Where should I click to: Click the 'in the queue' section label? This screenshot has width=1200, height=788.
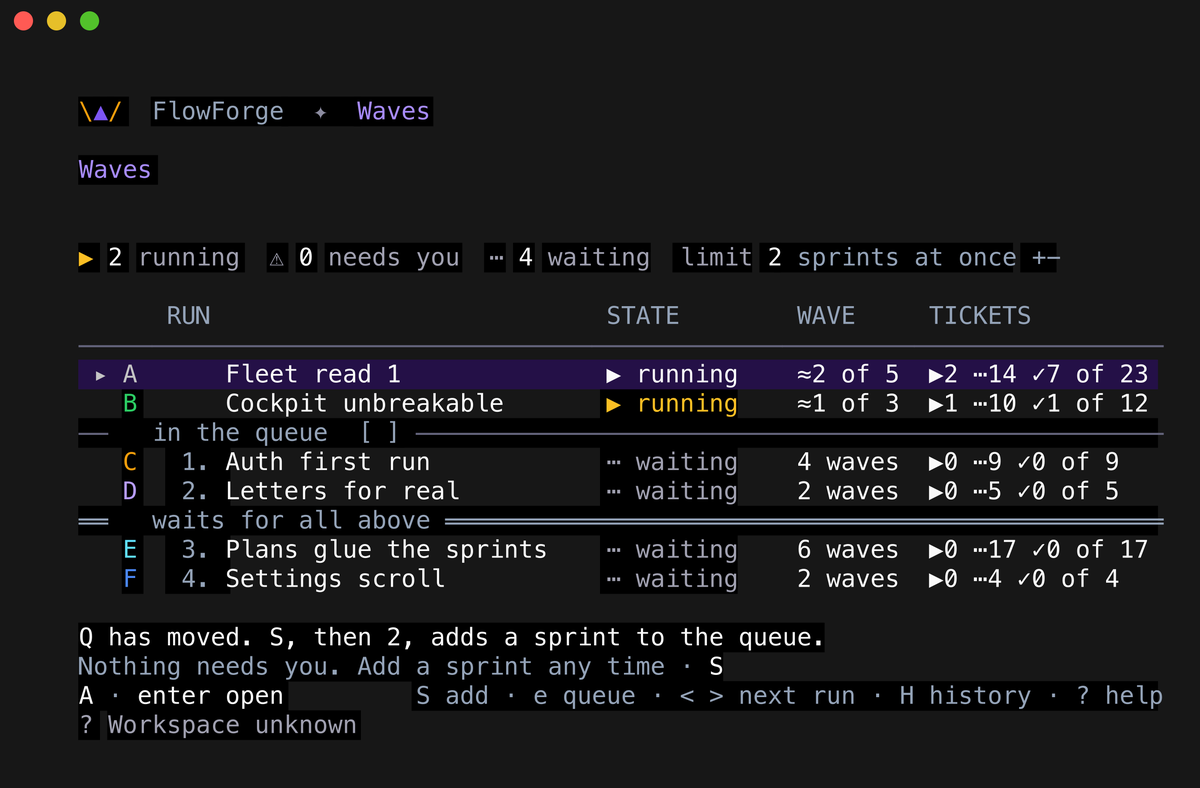240,433
